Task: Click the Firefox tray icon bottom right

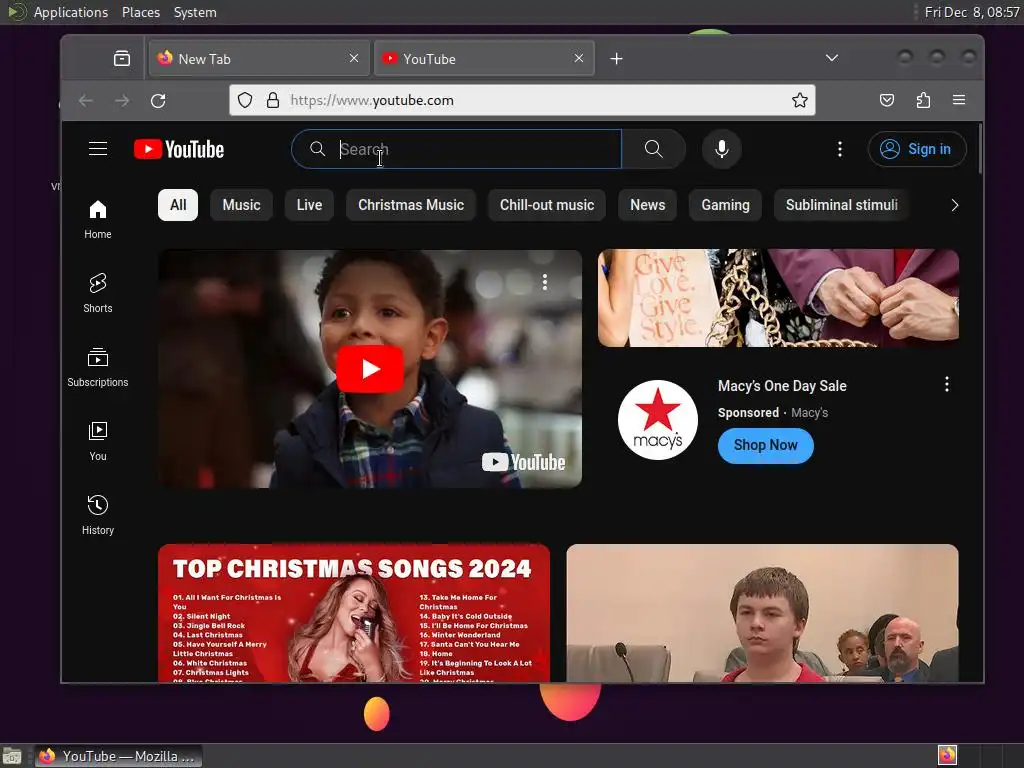Action: click(x=947, y=756)
